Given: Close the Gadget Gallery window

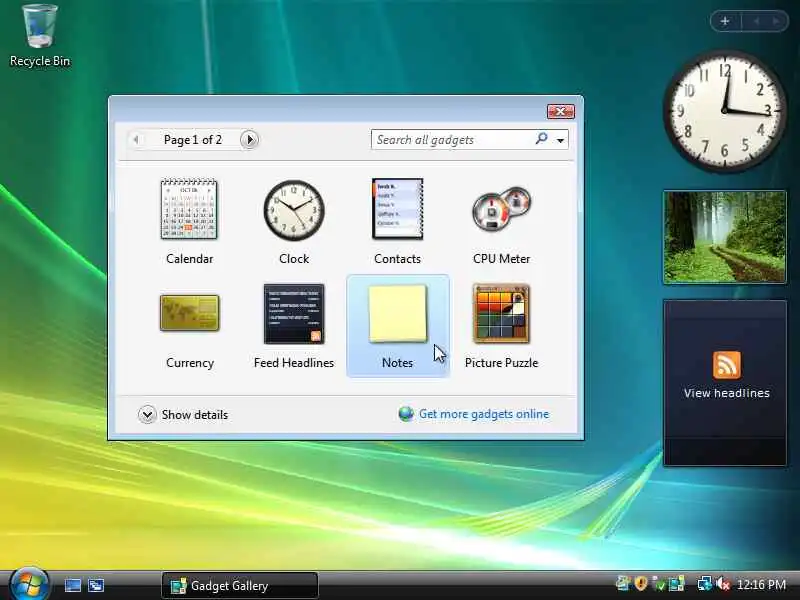Looking at the screenshot, I should pyautogui.click(x=561, y=111).
